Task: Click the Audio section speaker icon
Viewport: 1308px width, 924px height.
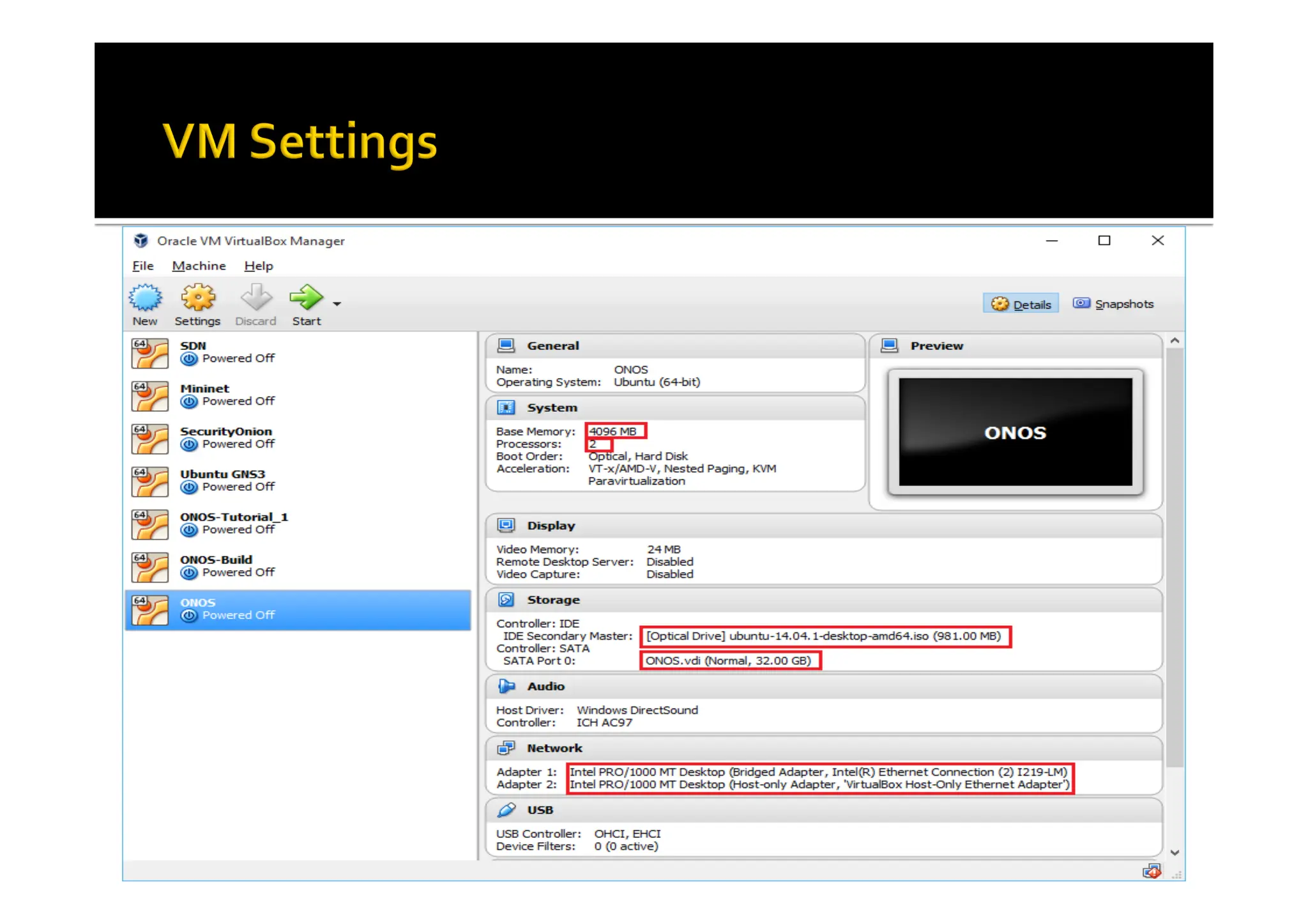Action: 506,686
